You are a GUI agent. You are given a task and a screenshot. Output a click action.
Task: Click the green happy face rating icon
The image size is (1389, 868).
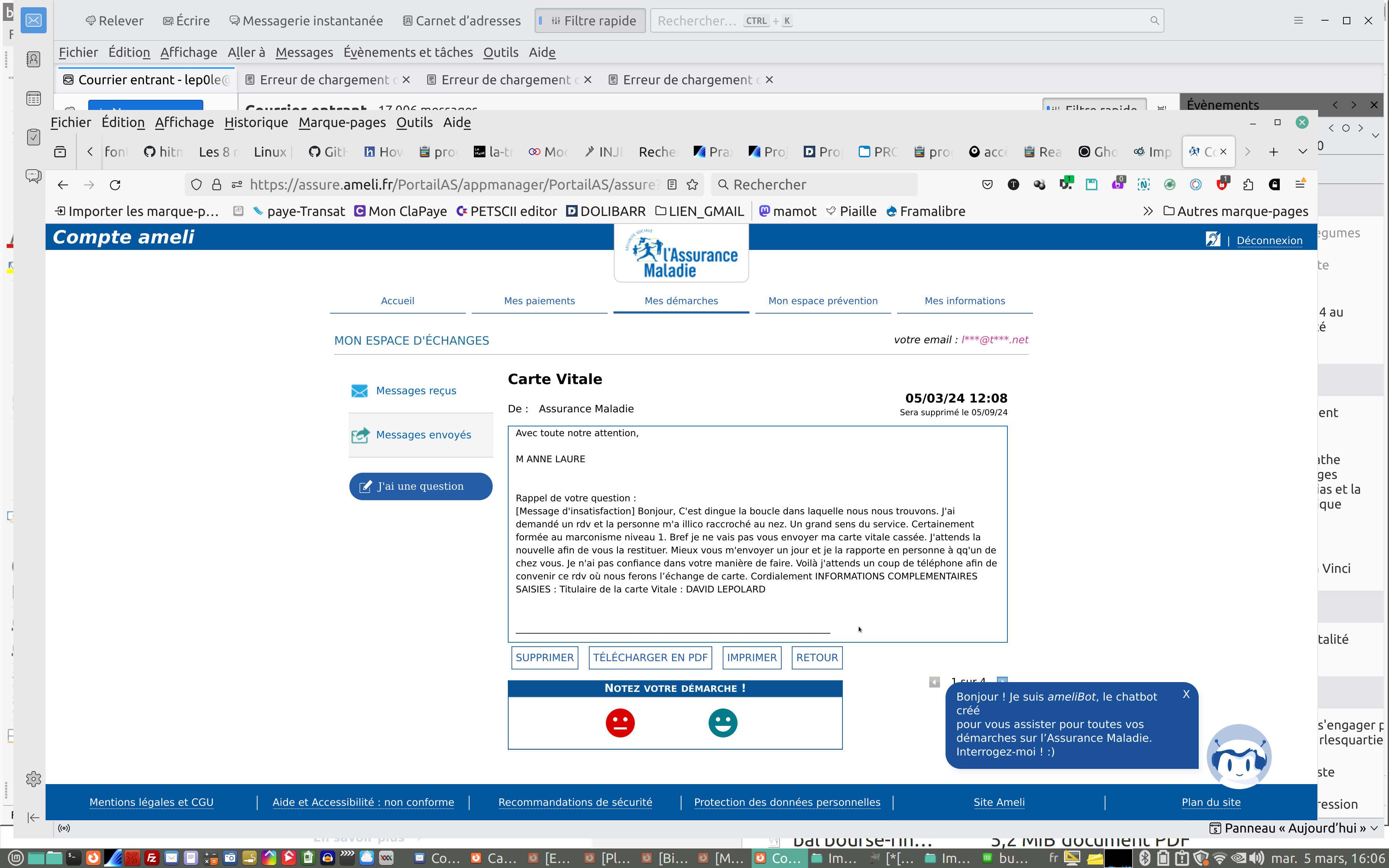723,723
